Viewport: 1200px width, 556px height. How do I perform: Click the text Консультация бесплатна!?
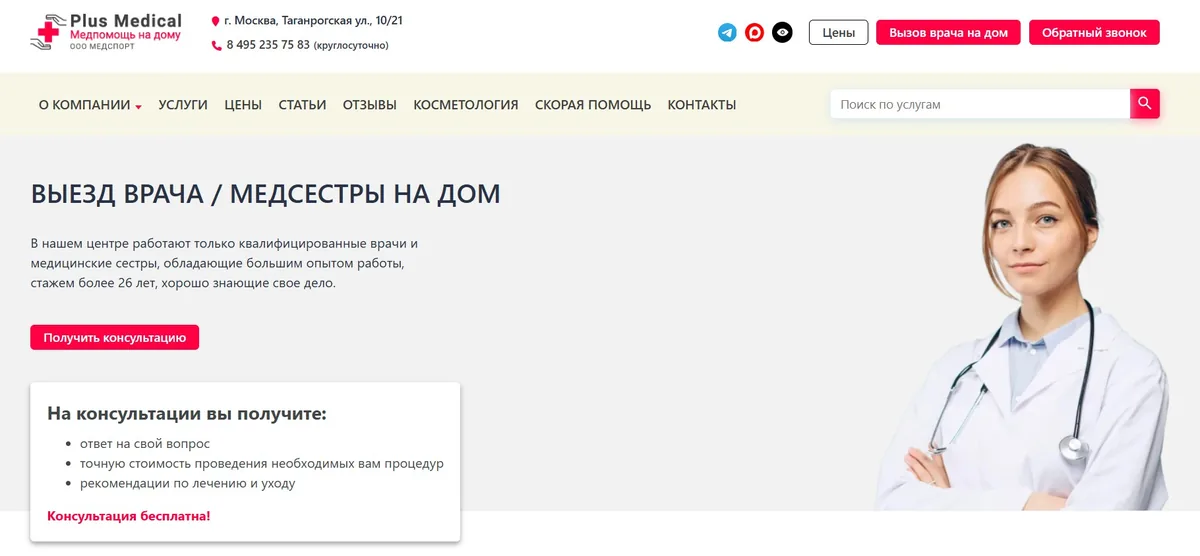(129, 516)
